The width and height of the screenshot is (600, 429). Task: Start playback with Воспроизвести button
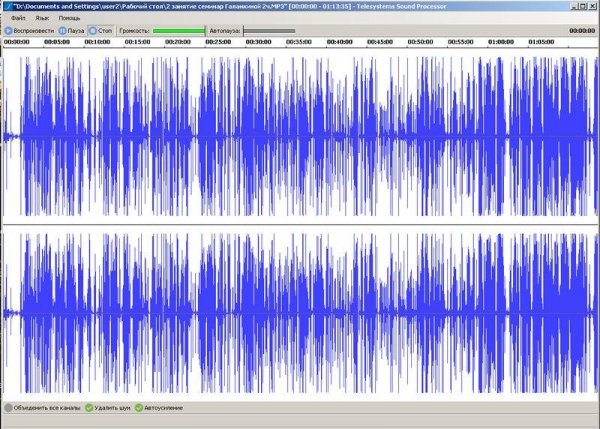click(x=29, y=31)
